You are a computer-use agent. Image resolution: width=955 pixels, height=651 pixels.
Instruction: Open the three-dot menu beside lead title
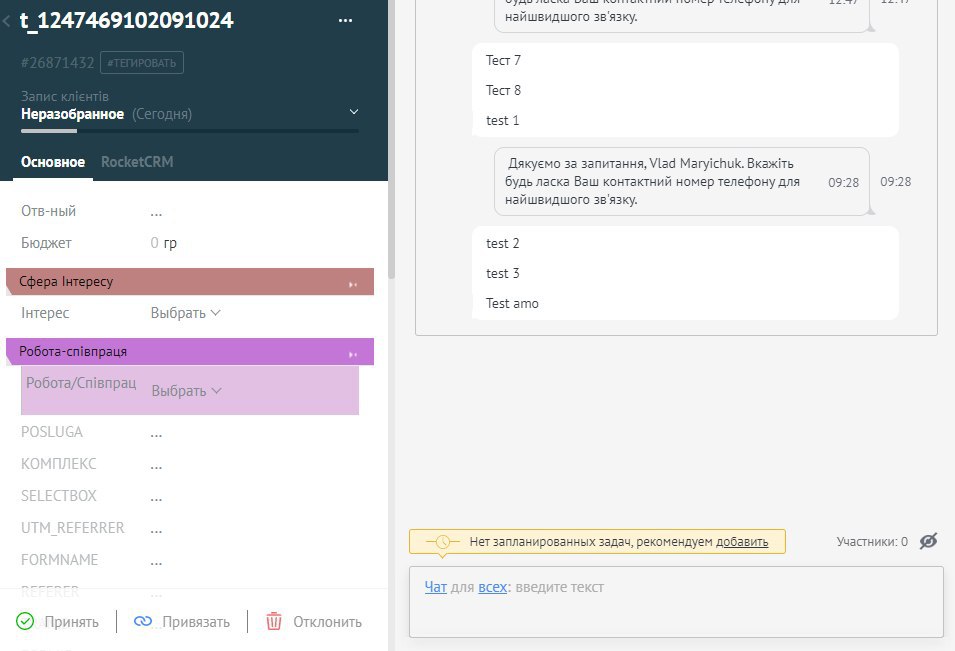(345, 20)
